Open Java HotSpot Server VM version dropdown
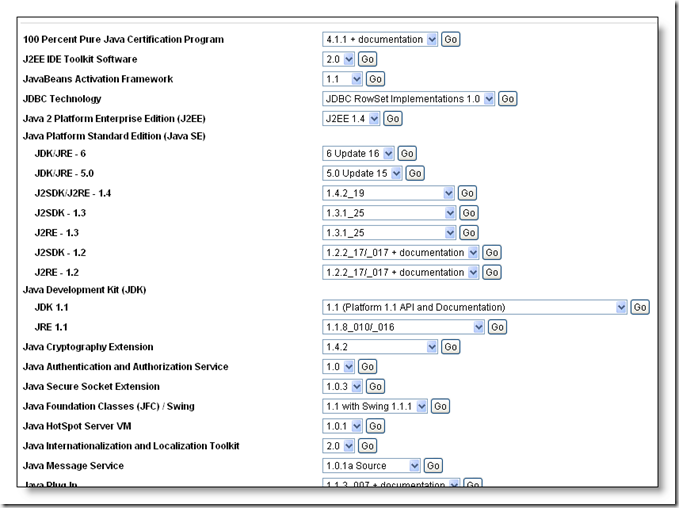Image resolution: width=679 pixels, height=508 pixels. (342, 426)
